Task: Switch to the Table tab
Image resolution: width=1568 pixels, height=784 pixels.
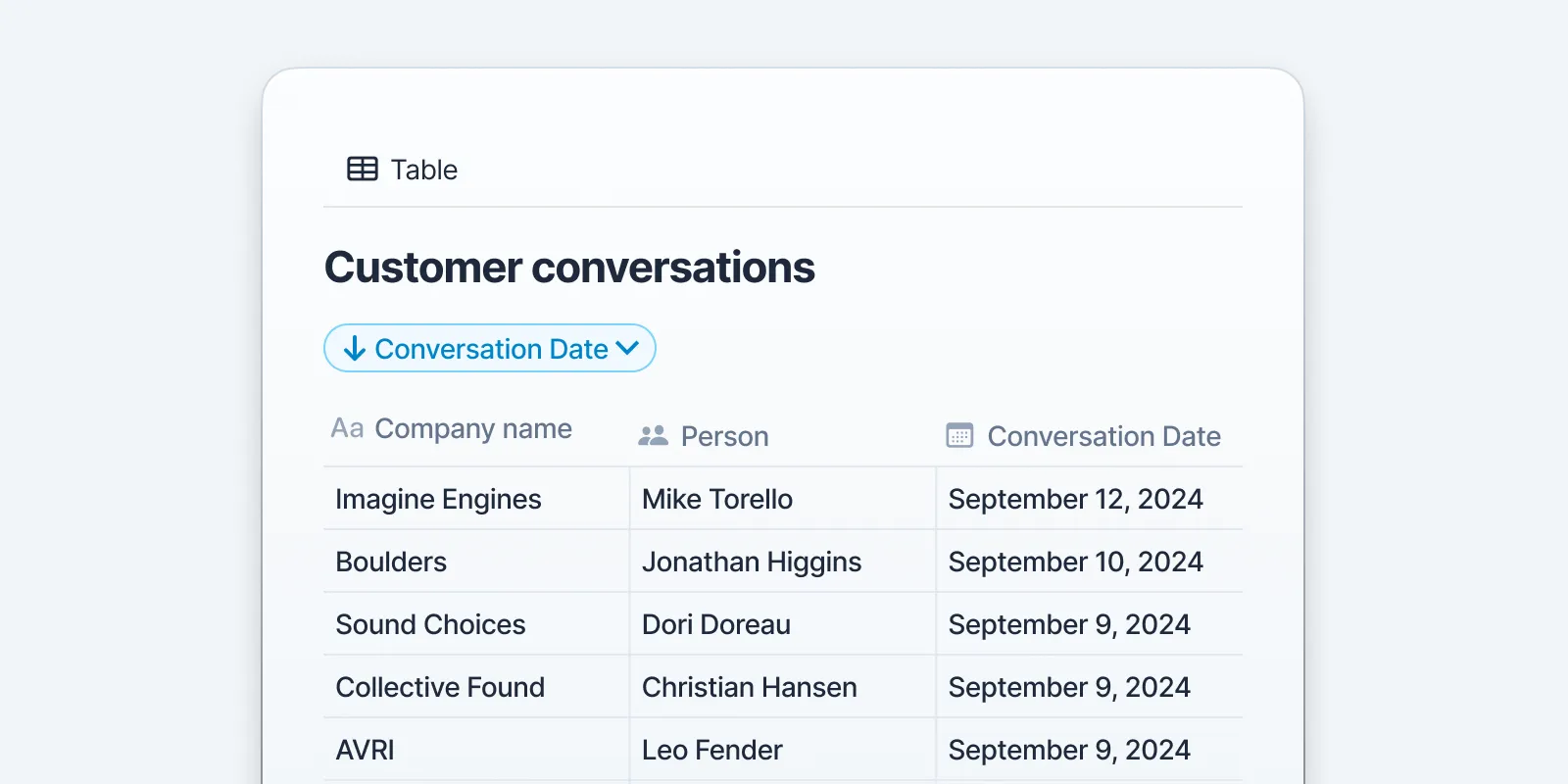Action: click(423, 170)
